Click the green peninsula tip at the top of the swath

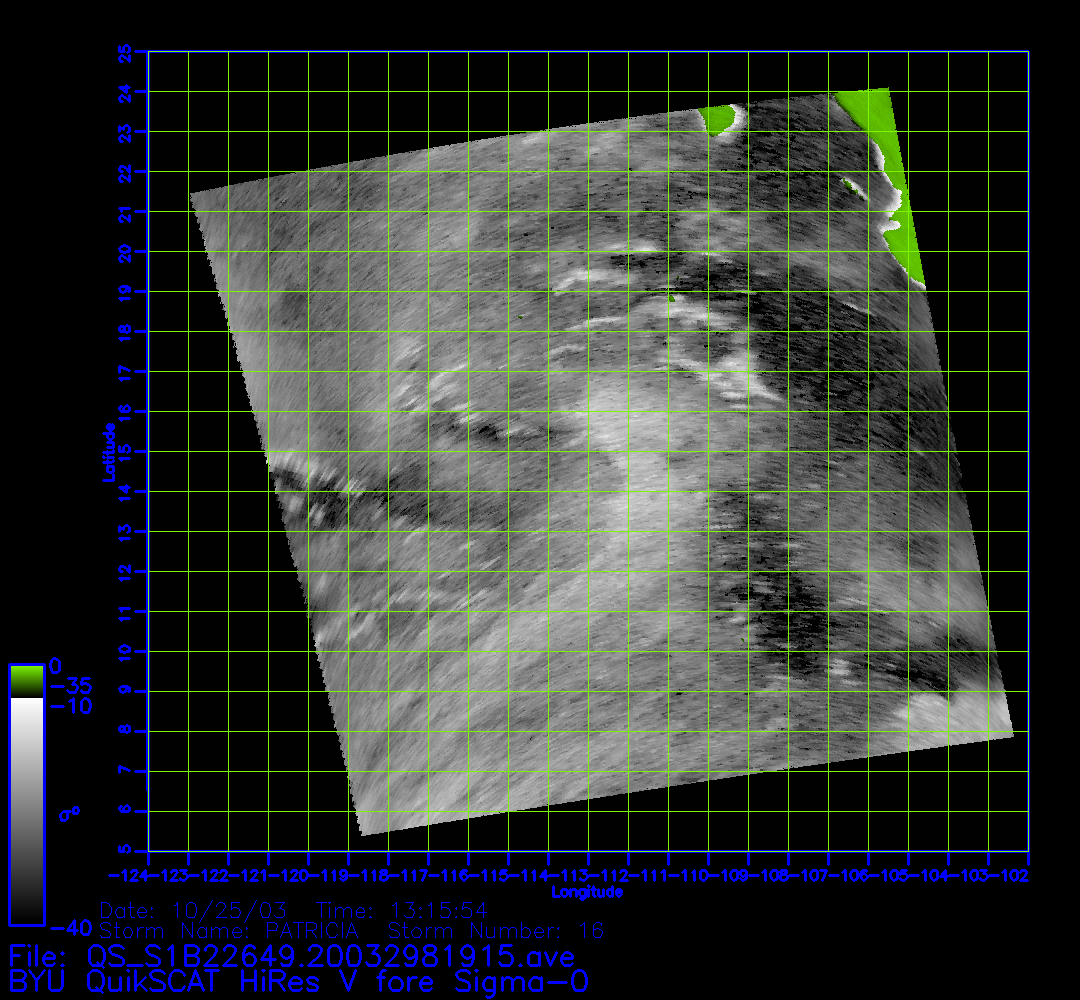(x=718, y=120)
